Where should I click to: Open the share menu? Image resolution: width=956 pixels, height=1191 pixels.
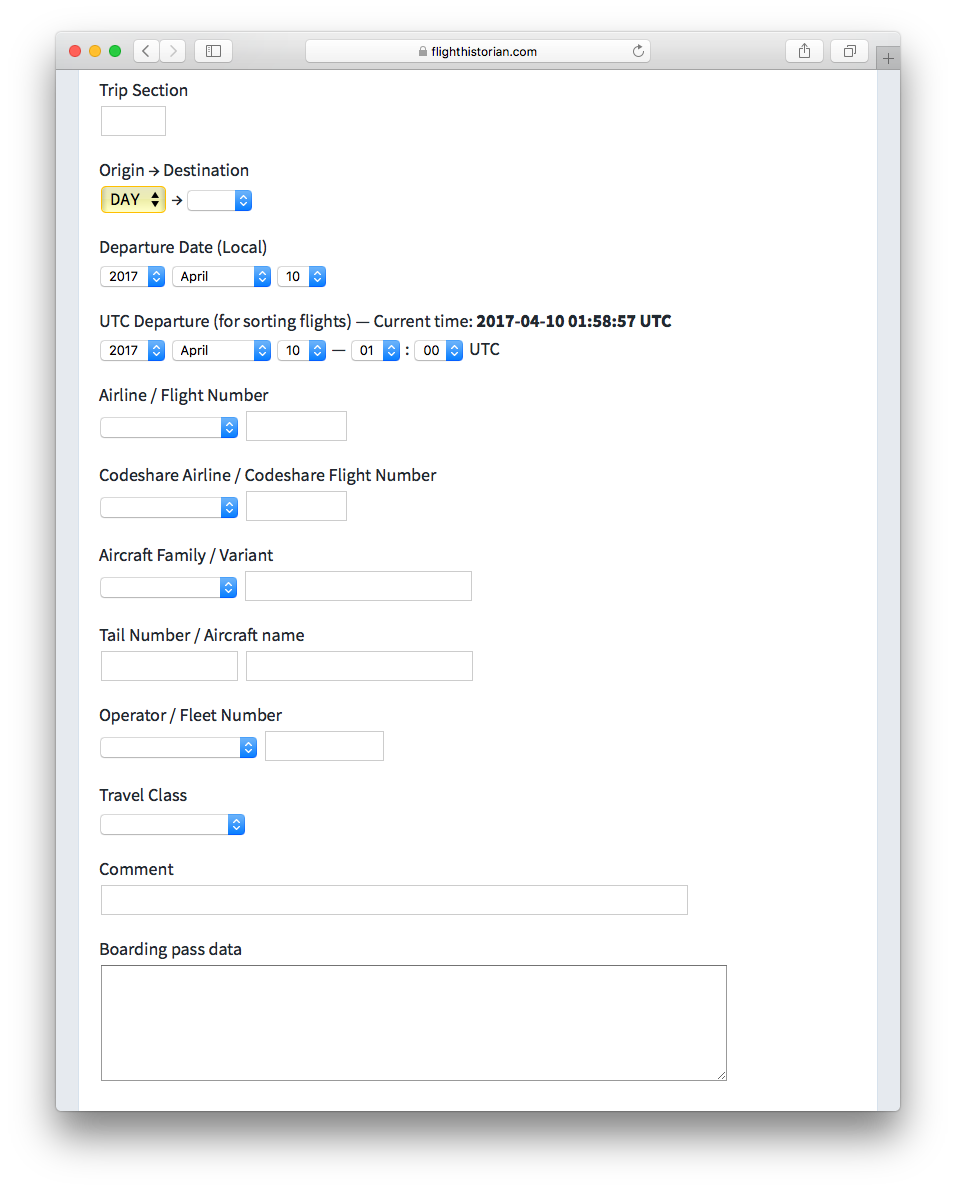click(804, 51)
